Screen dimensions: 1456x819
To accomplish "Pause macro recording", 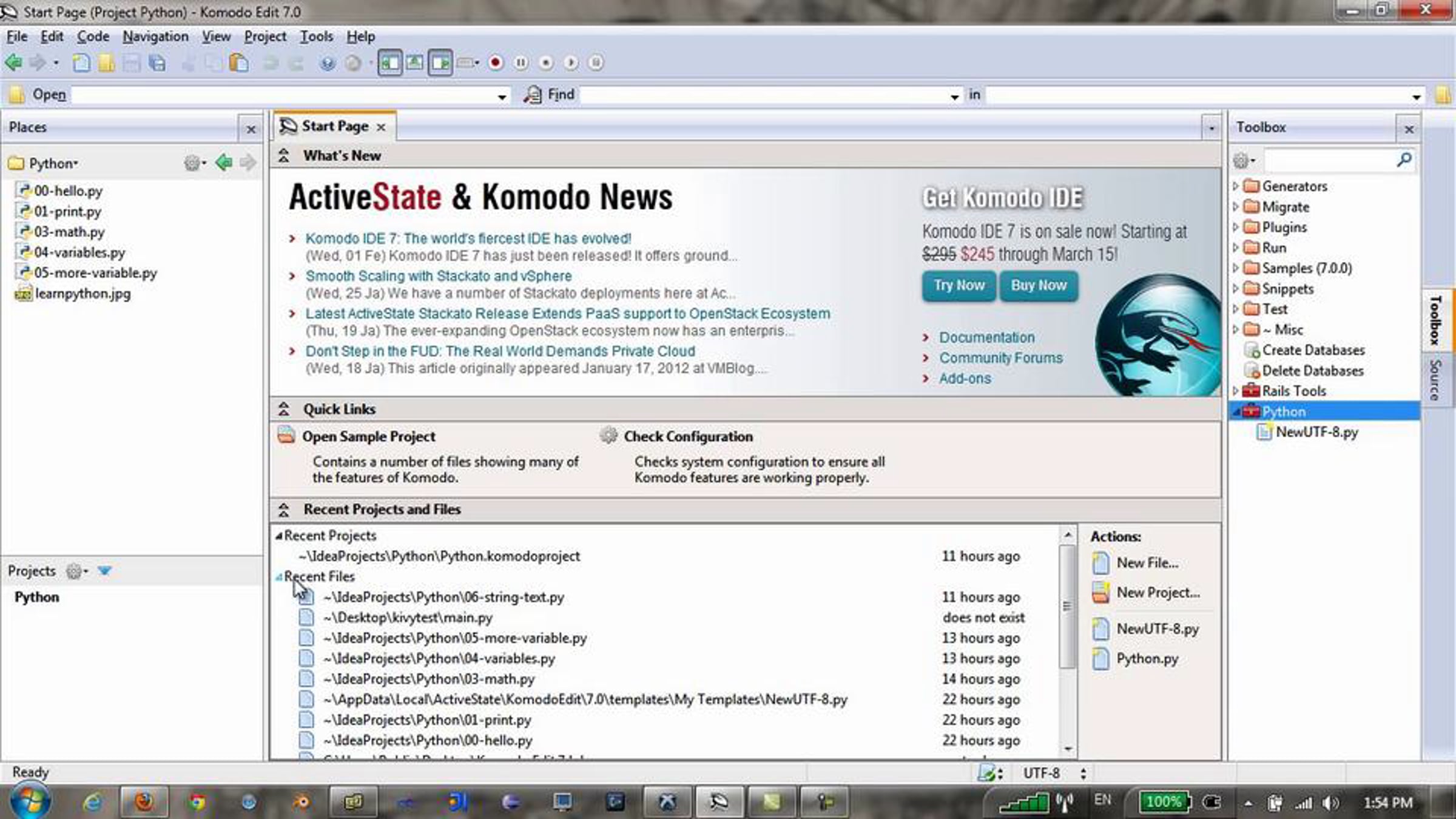I will pos(521,62).
